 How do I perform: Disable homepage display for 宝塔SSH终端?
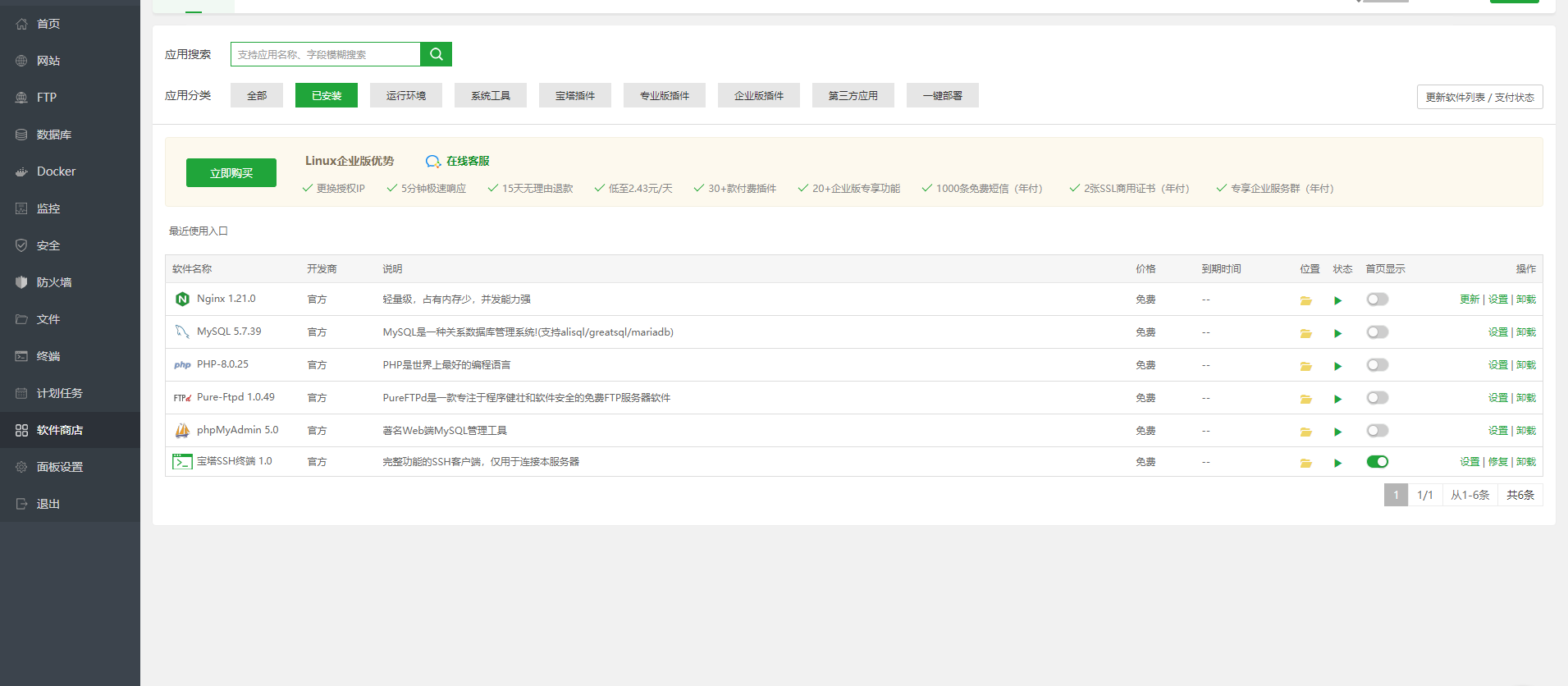(x=1378, y=462)
